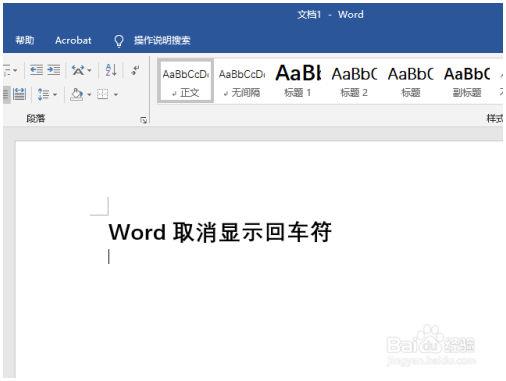Screen dimensions: 506x381
Task: Click the '文档1 - Word' title text
Action: 330,15
